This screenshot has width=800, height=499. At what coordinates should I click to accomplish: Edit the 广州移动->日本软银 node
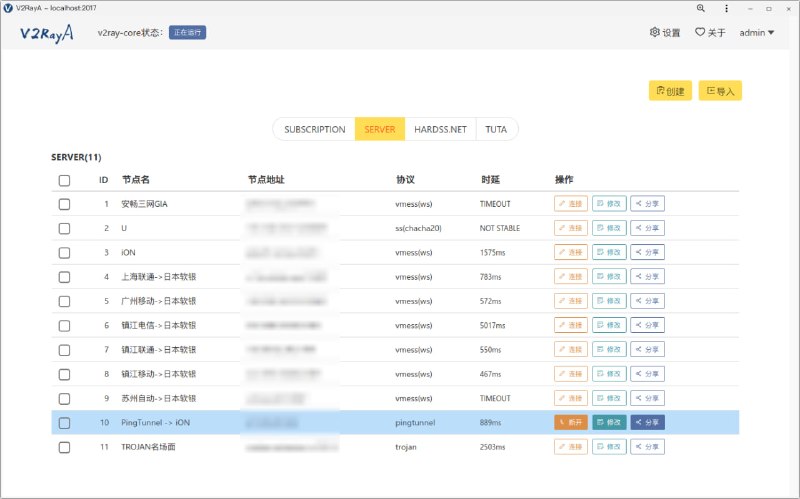pos(609,301)
